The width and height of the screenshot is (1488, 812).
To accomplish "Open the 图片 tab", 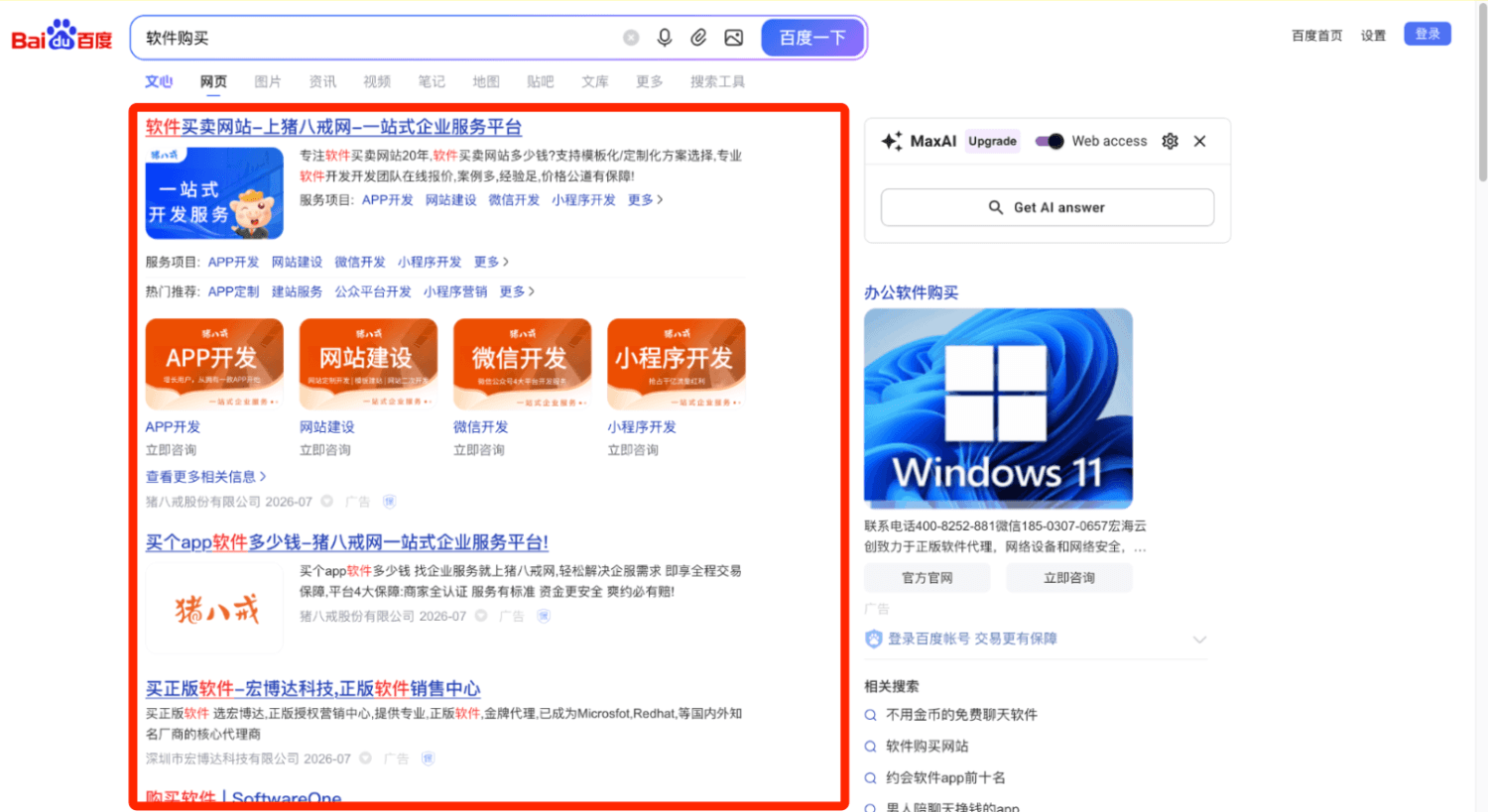I will pyautogui.click(x=268, y=81).
